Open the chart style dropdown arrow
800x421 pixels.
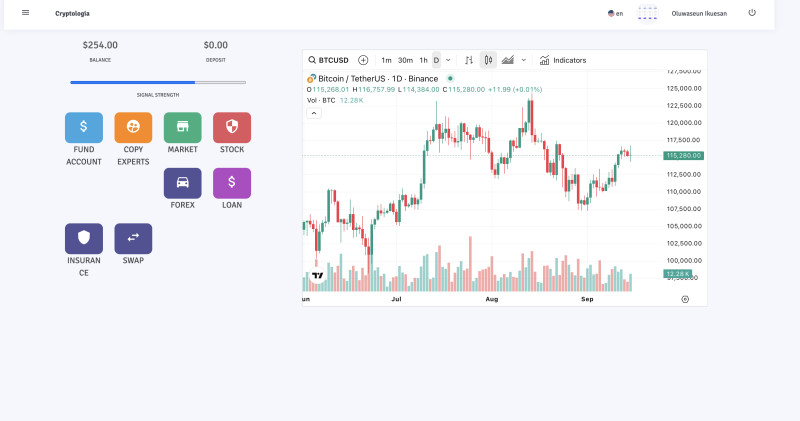tap(525, 60)
